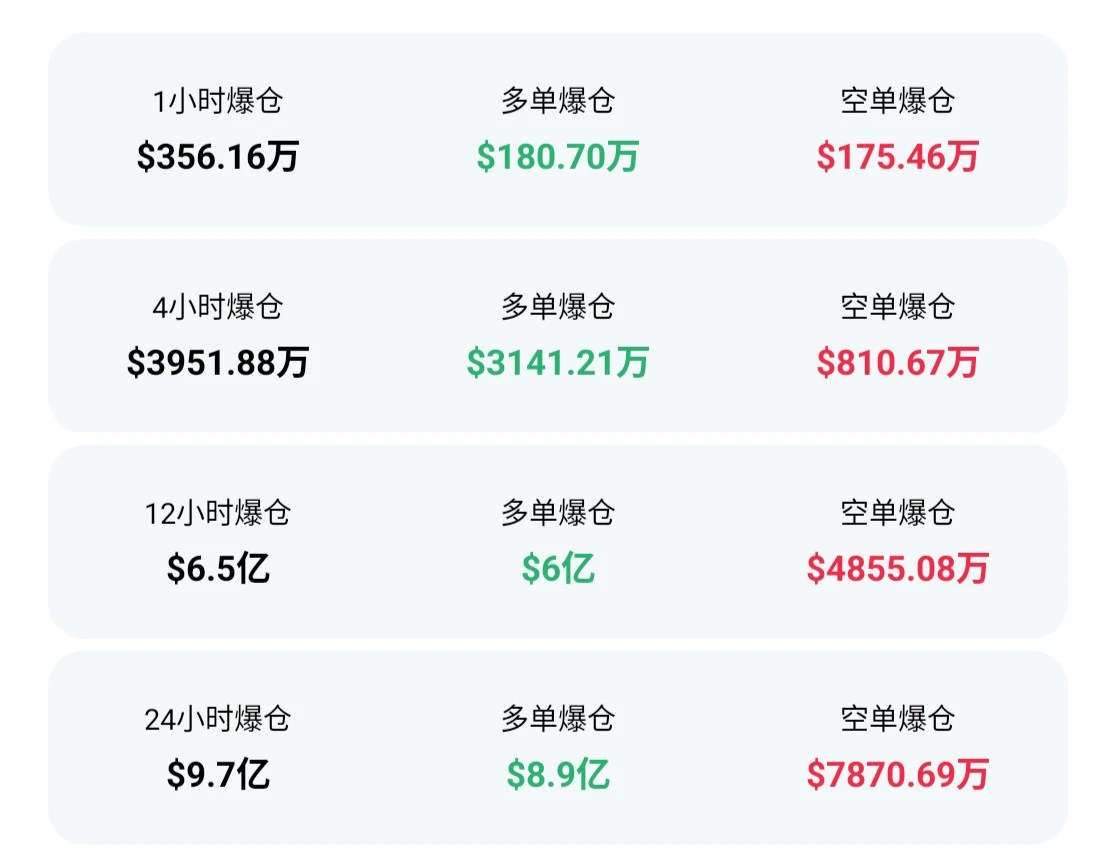Image resolution: width=1116 pixels, height=850 pixels.
Task: Tap the red $4855.08万 short liquidation
Action: click(x=897, y=568)
